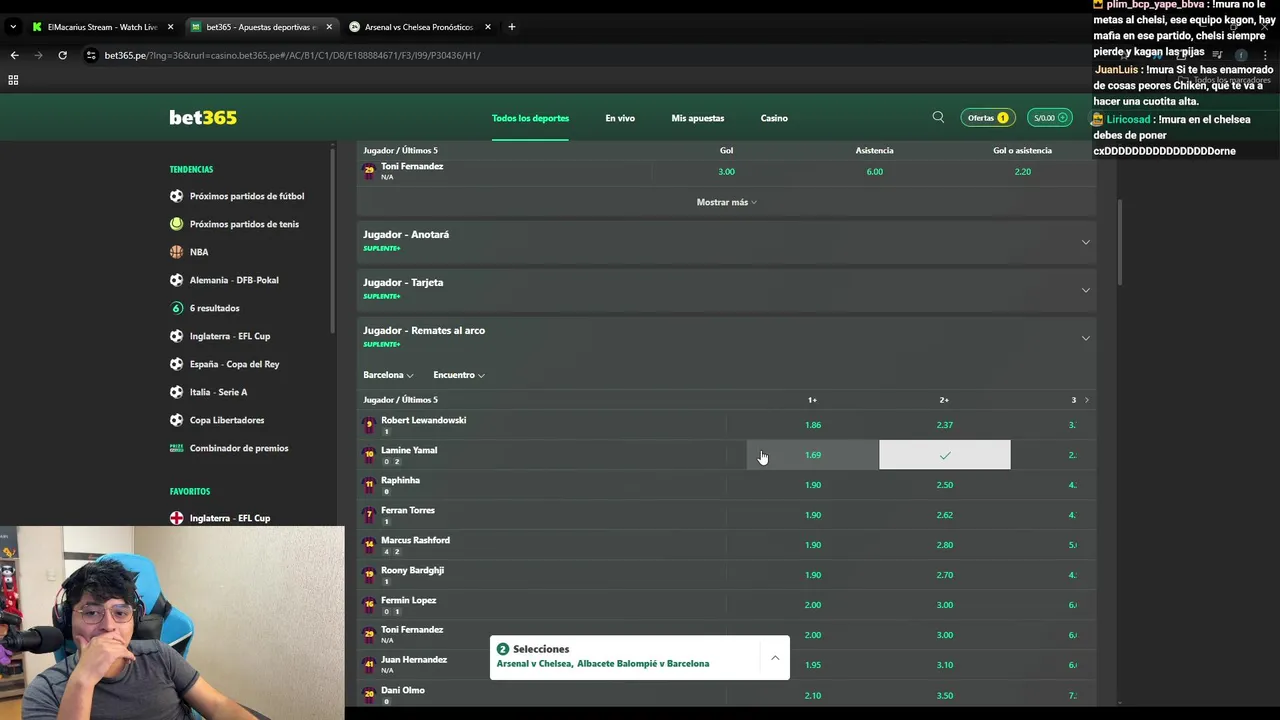Open Combinador de premios link
Screen dimensions: 1280x720
239,448
